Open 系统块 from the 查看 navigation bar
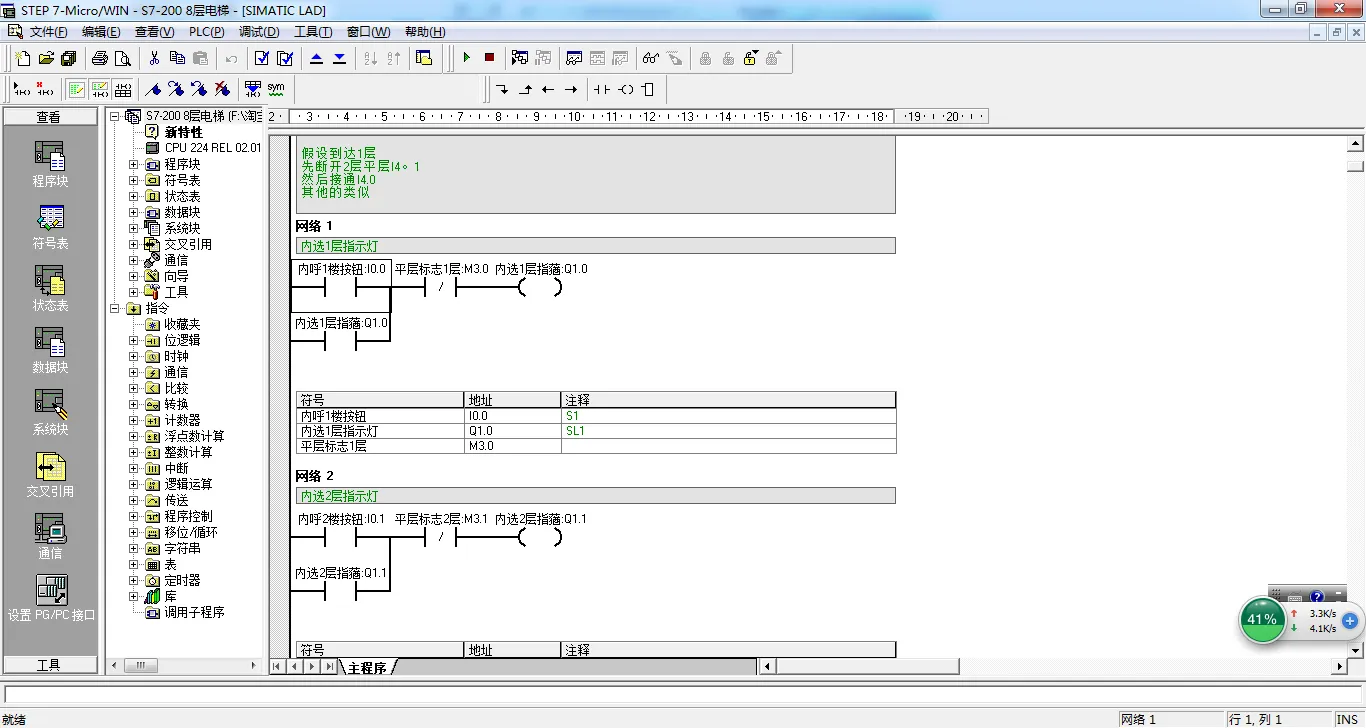 pos(50,413)
